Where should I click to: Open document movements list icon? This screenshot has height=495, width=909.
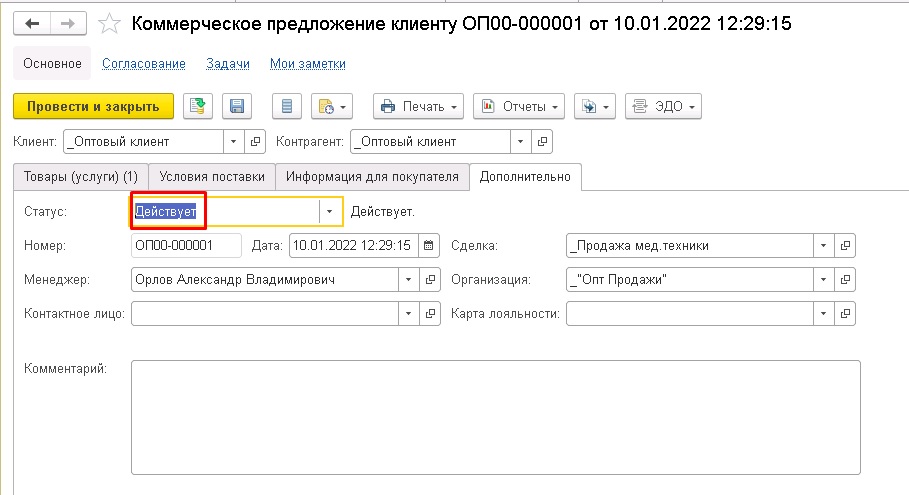tap(286, 107)
